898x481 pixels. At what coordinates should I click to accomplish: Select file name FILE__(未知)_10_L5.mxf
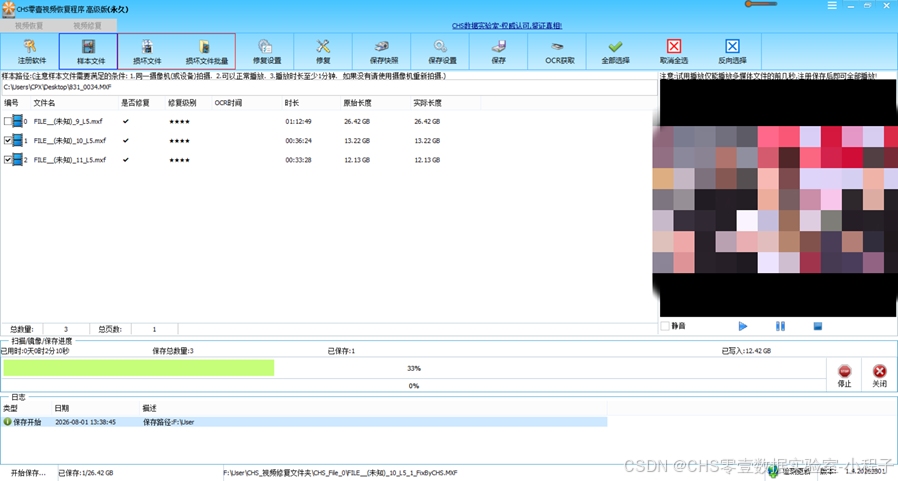[70, 140]
